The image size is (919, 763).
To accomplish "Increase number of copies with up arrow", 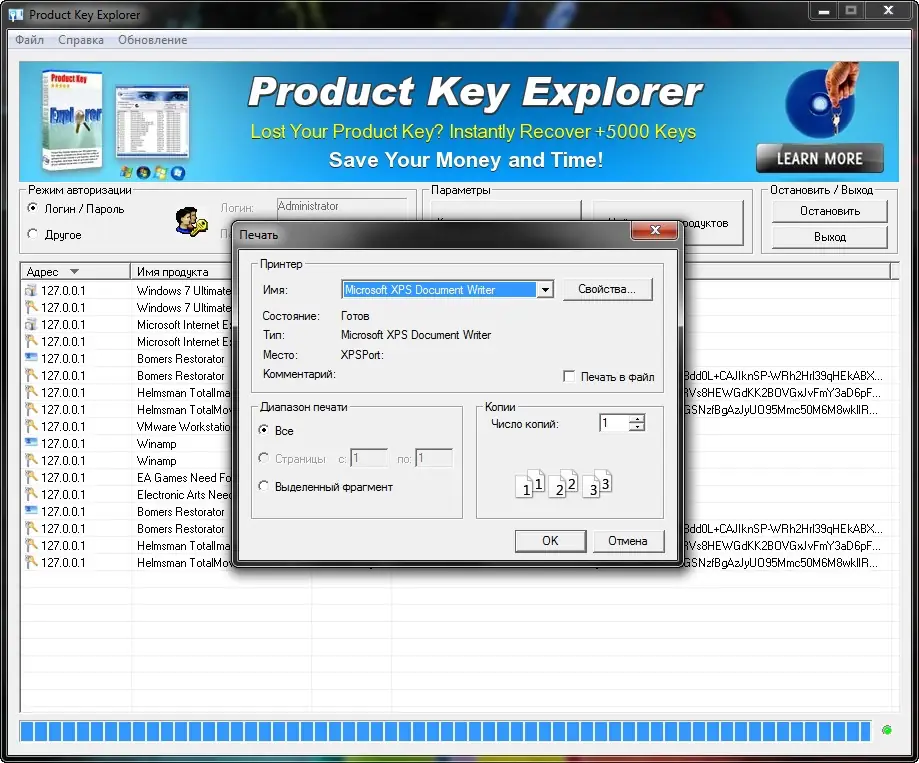I will [637, 418].
